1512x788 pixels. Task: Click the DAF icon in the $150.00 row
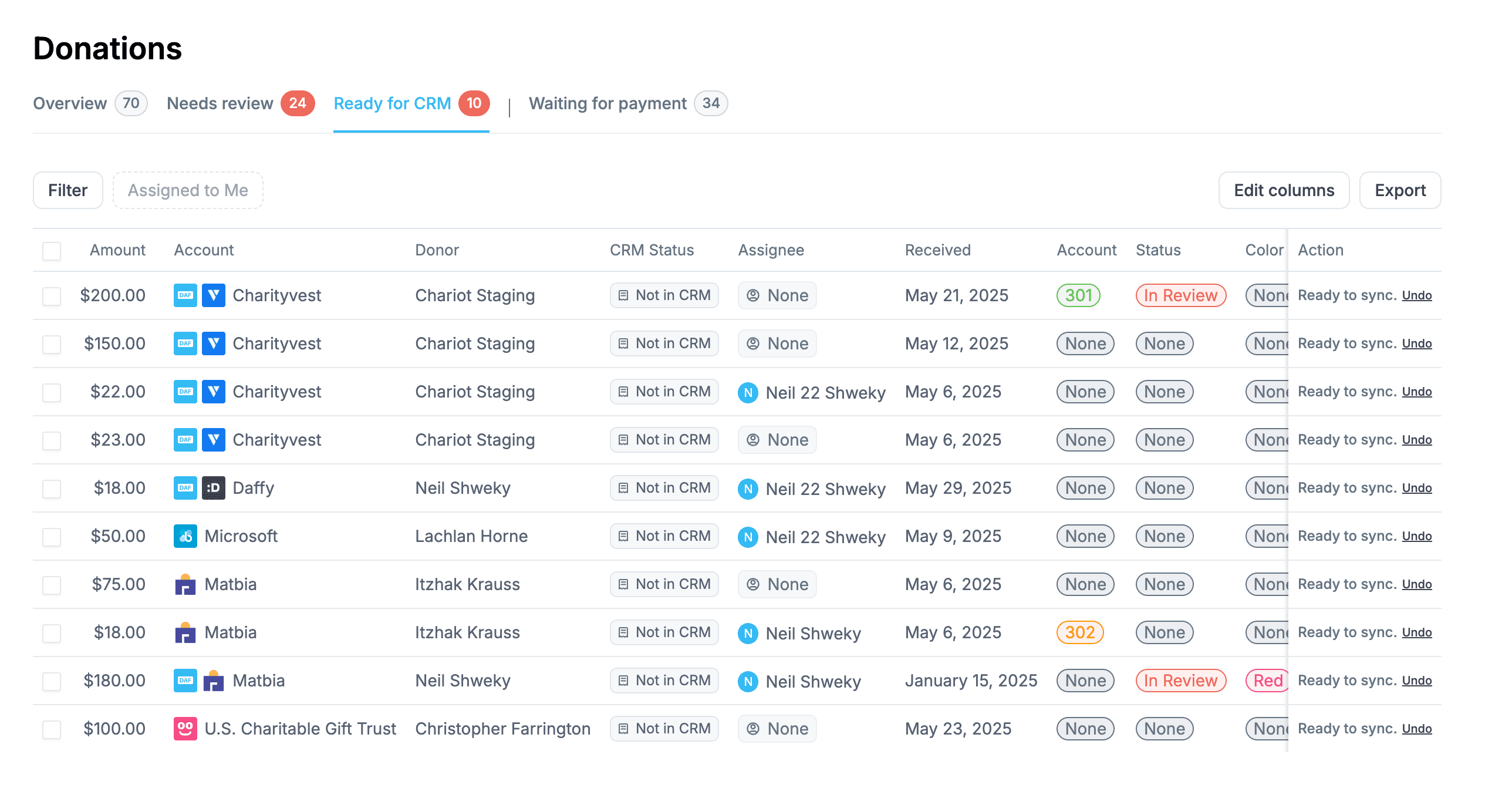pos(185,344)
